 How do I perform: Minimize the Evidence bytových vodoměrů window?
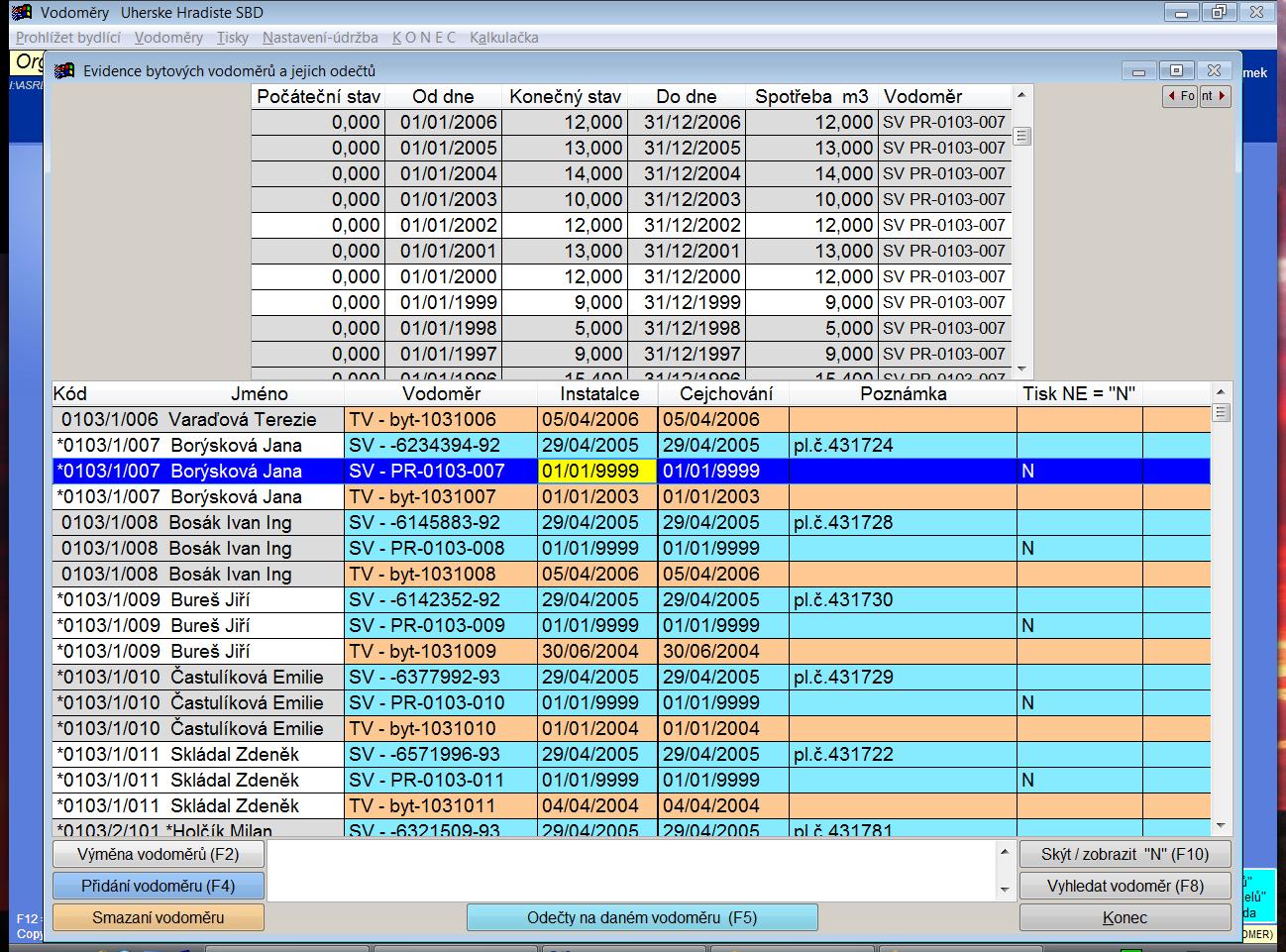click(x=1139, y=71)
